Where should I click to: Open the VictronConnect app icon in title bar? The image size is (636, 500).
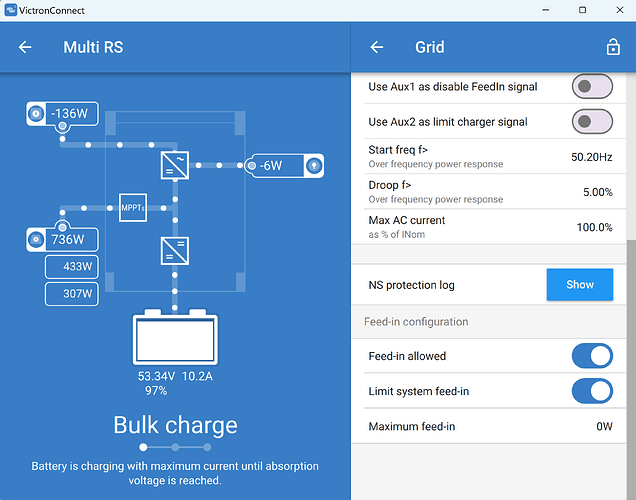click(11, 10)
